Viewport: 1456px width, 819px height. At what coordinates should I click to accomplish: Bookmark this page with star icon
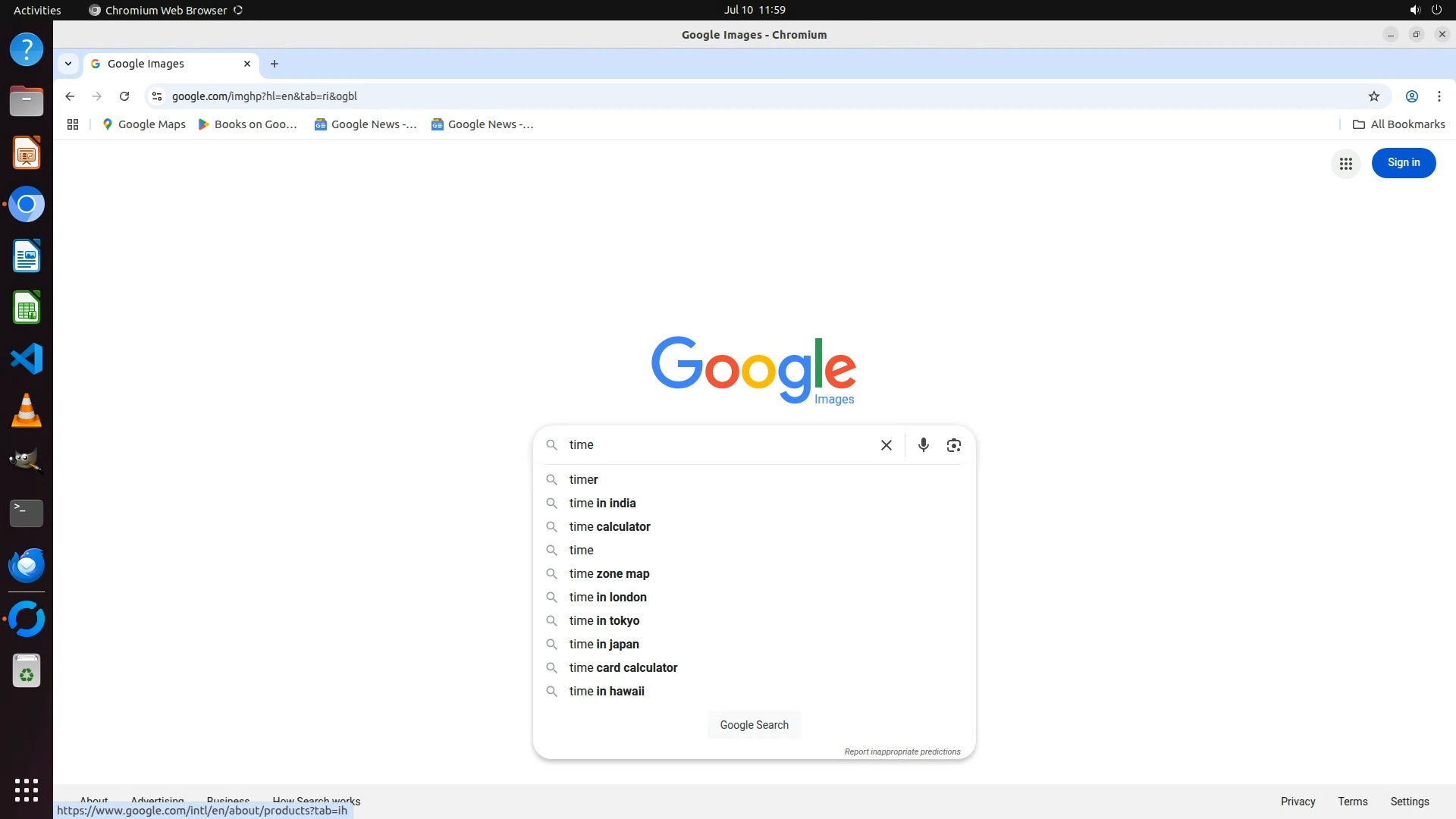tap(1373, 96)
